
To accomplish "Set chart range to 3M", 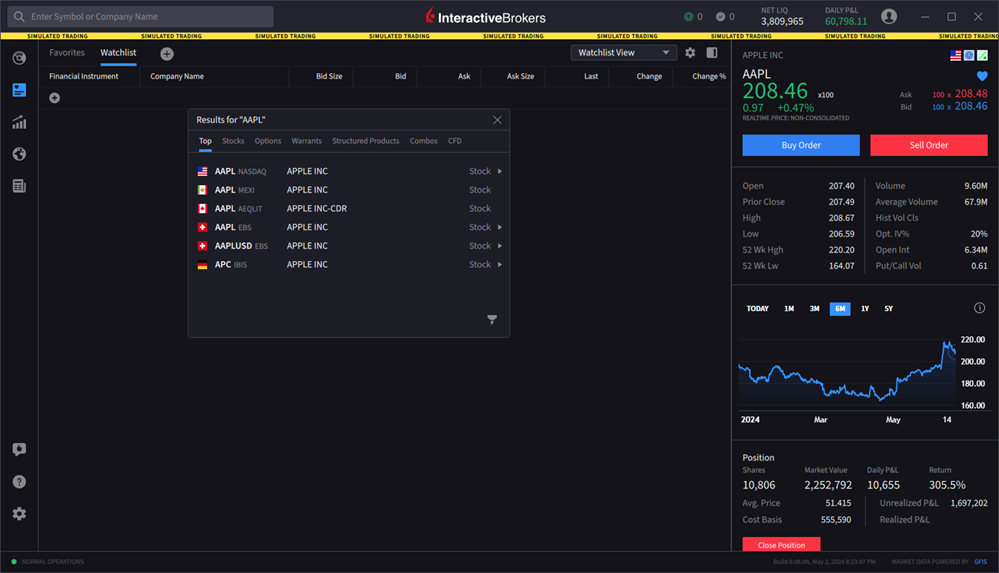I will pyautogui.click(x=814, y=308).
